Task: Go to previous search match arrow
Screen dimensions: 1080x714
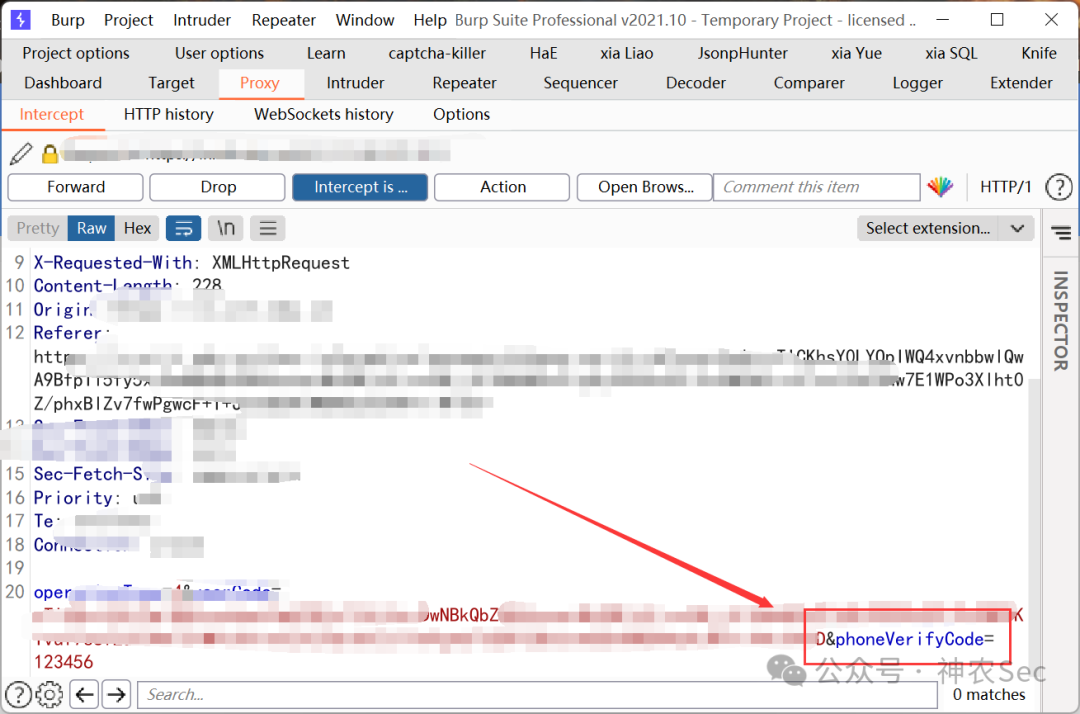Action: 85,695
